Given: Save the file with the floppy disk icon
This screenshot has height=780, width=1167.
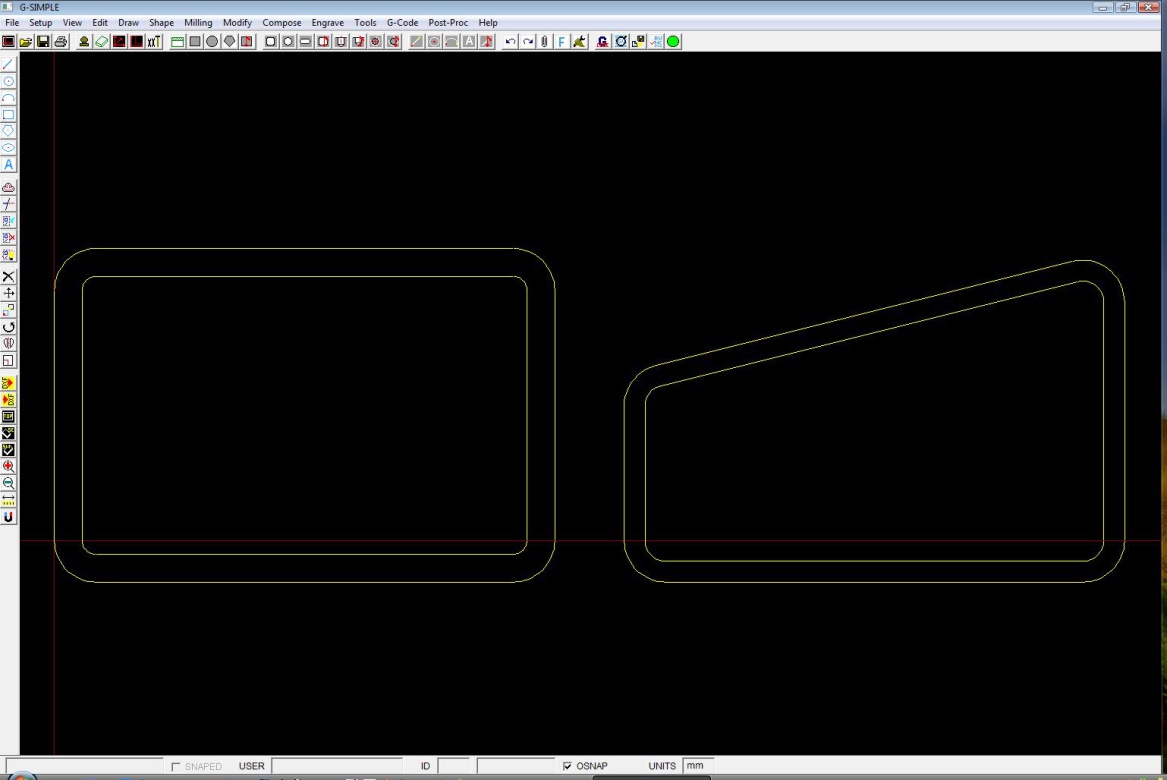Looking at the screenshot, I should [x=43, y=42].
